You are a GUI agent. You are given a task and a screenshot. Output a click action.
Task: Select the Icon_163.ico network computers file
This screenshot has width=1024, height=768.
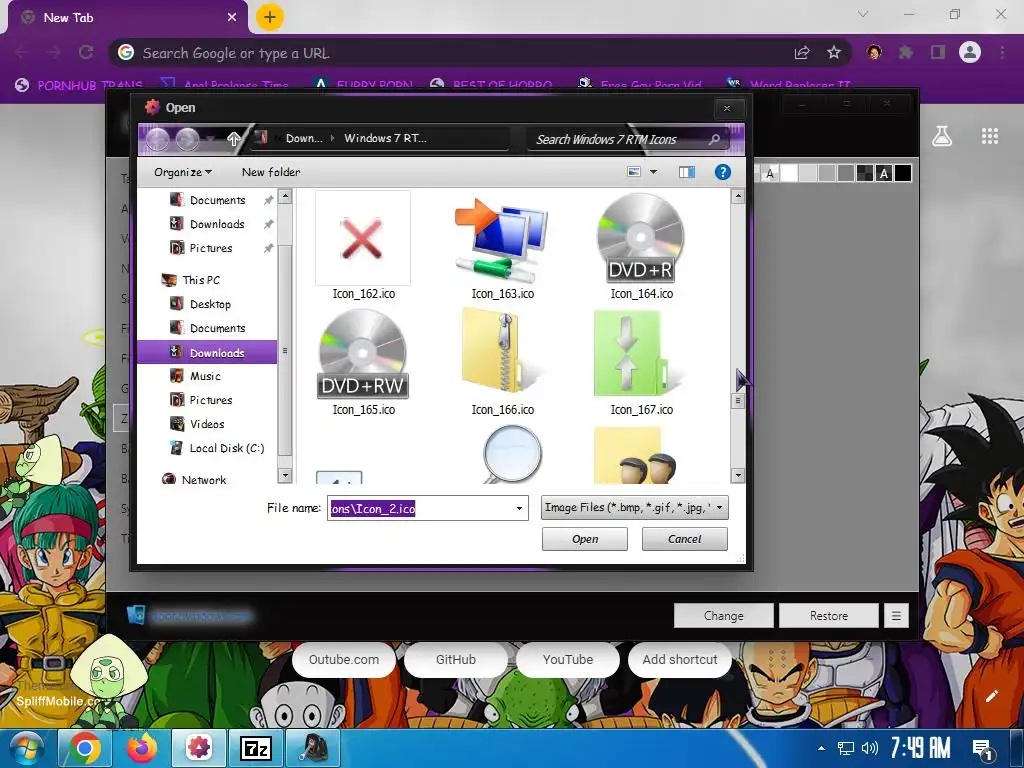click(x=502, y=246)
